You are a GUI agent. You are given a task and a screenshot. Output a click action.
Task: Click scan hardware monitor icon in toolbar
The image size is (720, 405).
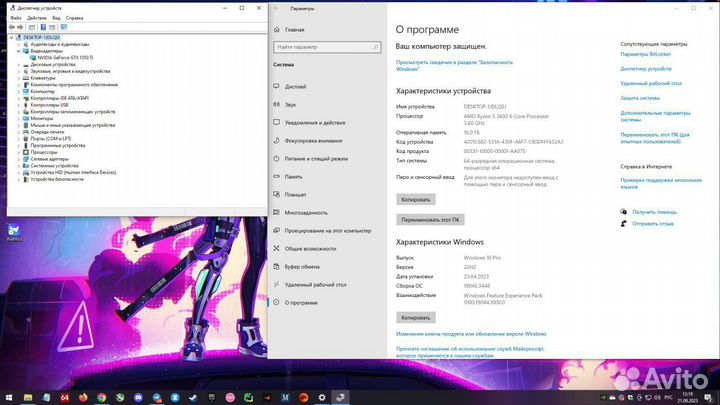click(x=63, y=27)
